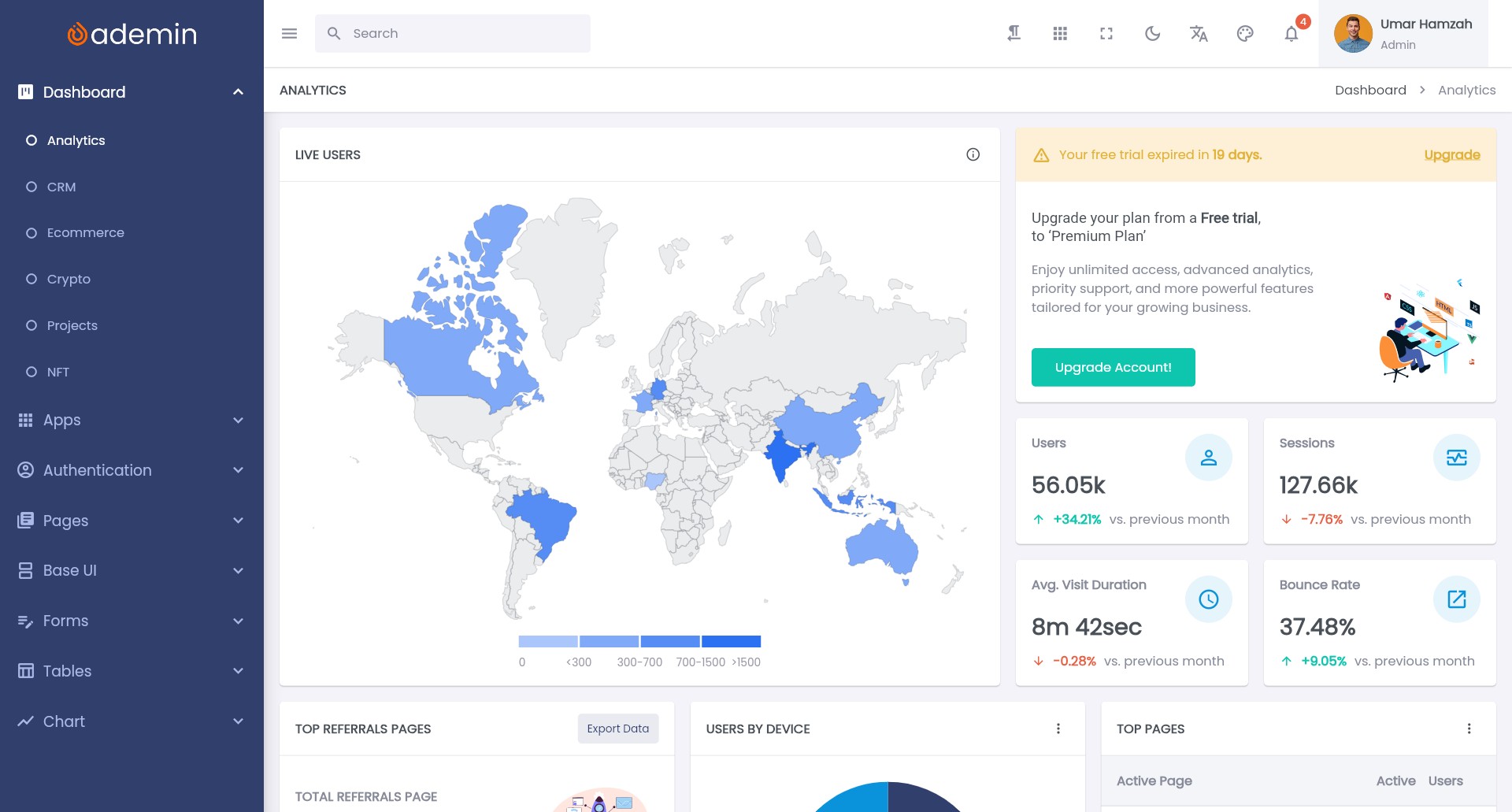Click the darkest blue >1500 legend swatch
This screenshot has height=812, width=1512.
[x=731, y=642]
